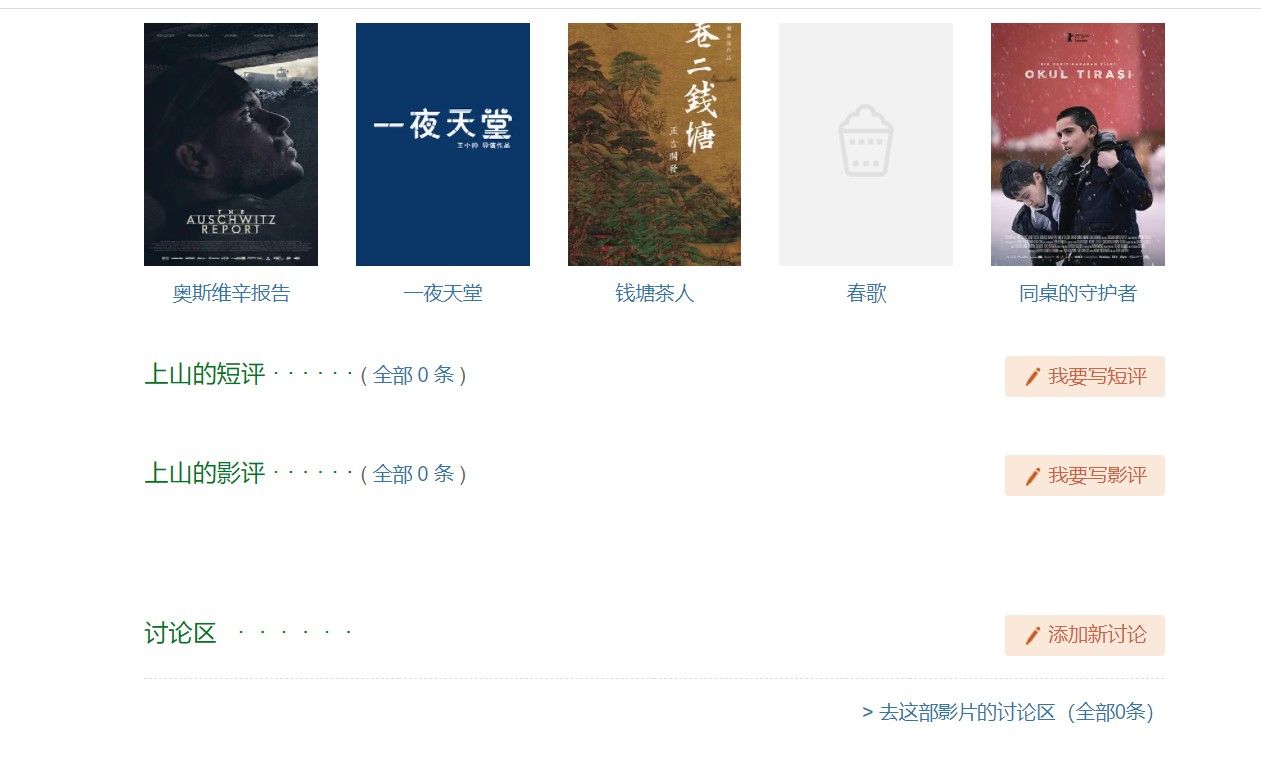Image resolution: width=1261 pixels, height=776 pixels.
Task: Open the 钱塘茶人 painting poster
Action: pos(654,144)
